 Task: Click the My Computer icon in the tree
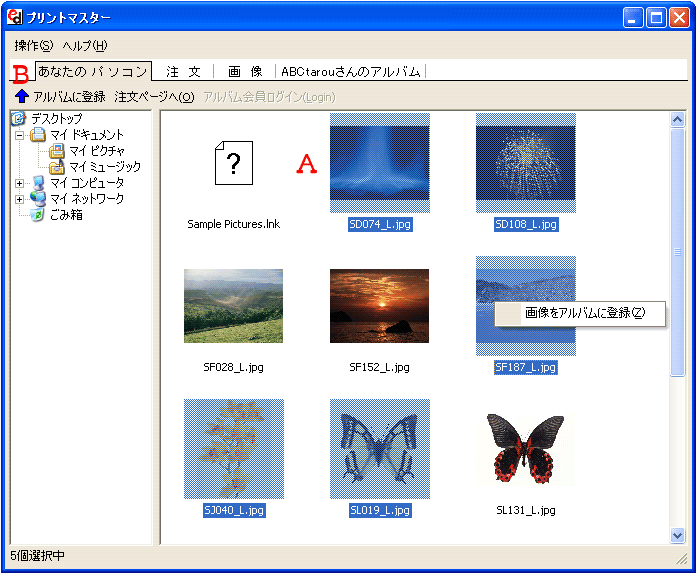pos(38,182)
